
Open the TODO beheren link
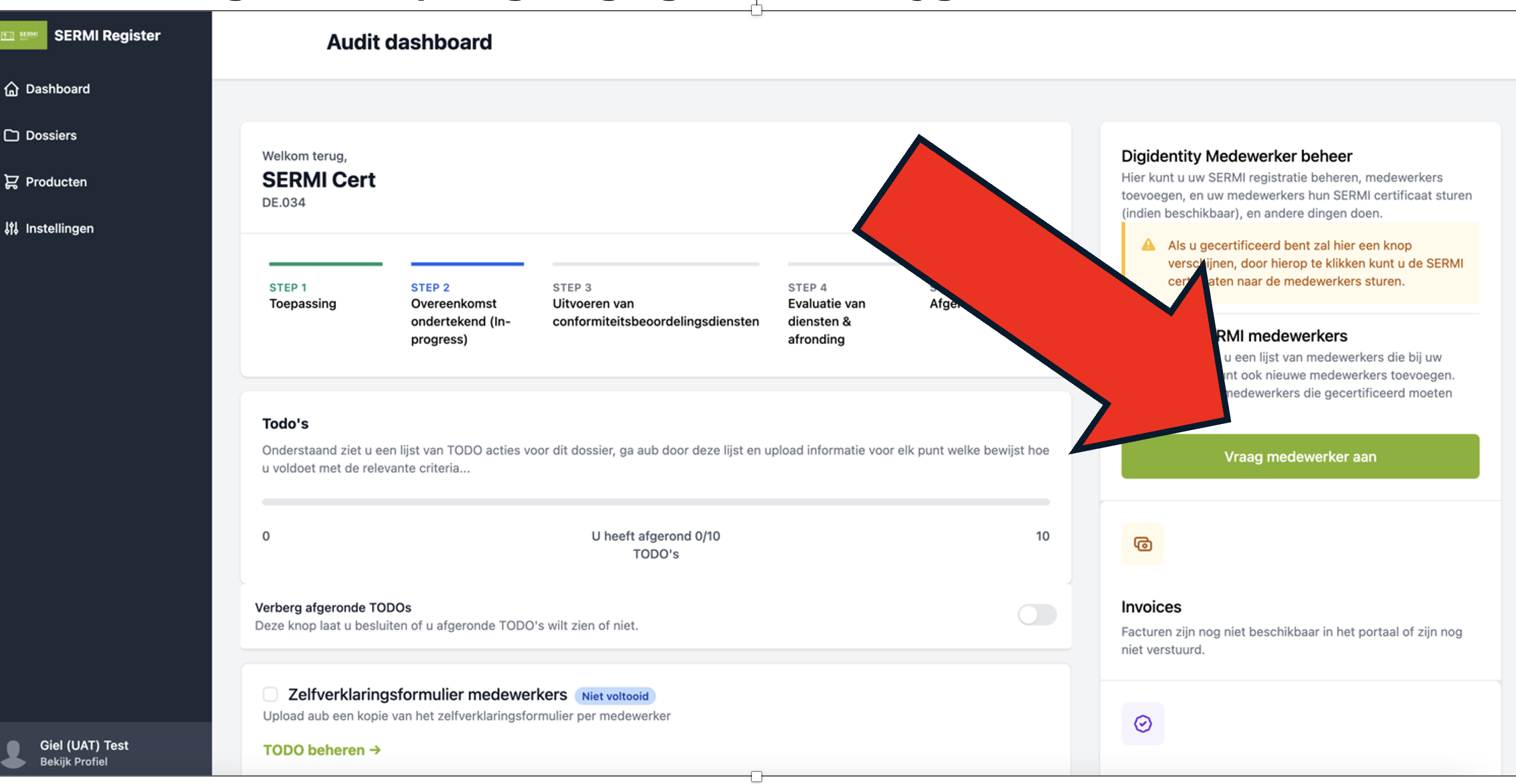point(322,750)
